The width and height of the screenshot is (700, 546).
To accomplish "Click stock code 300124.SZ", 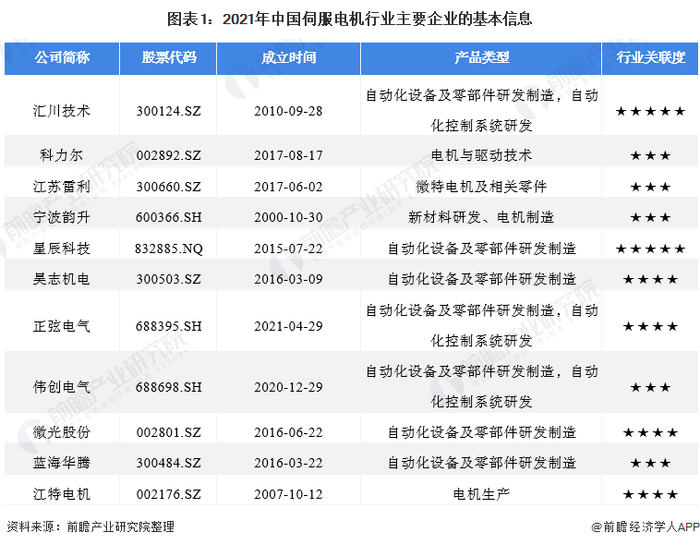I will (169, 111).
